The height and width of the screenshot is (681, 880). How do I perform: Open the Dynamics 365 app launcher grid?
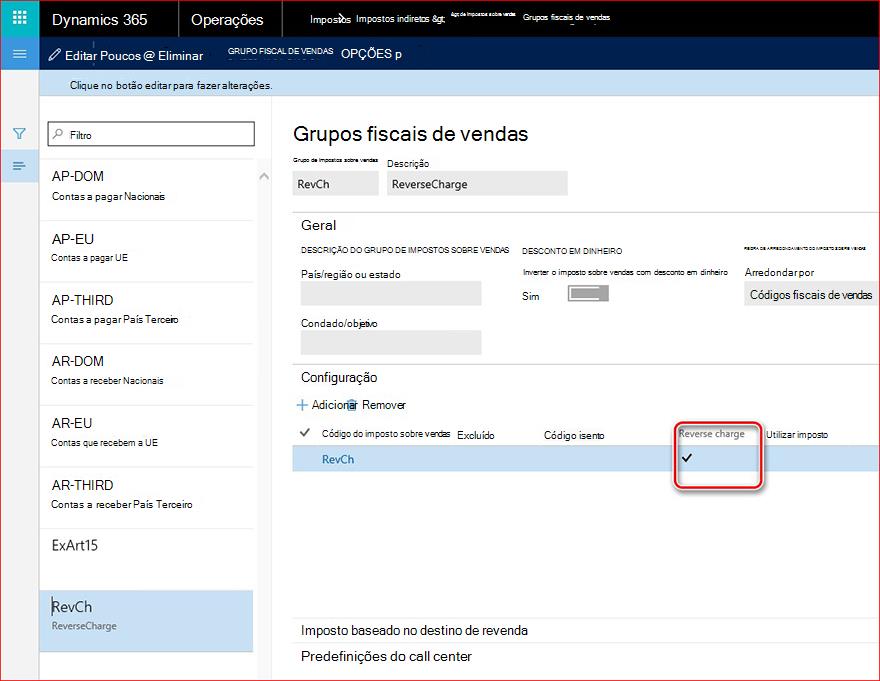20,17
